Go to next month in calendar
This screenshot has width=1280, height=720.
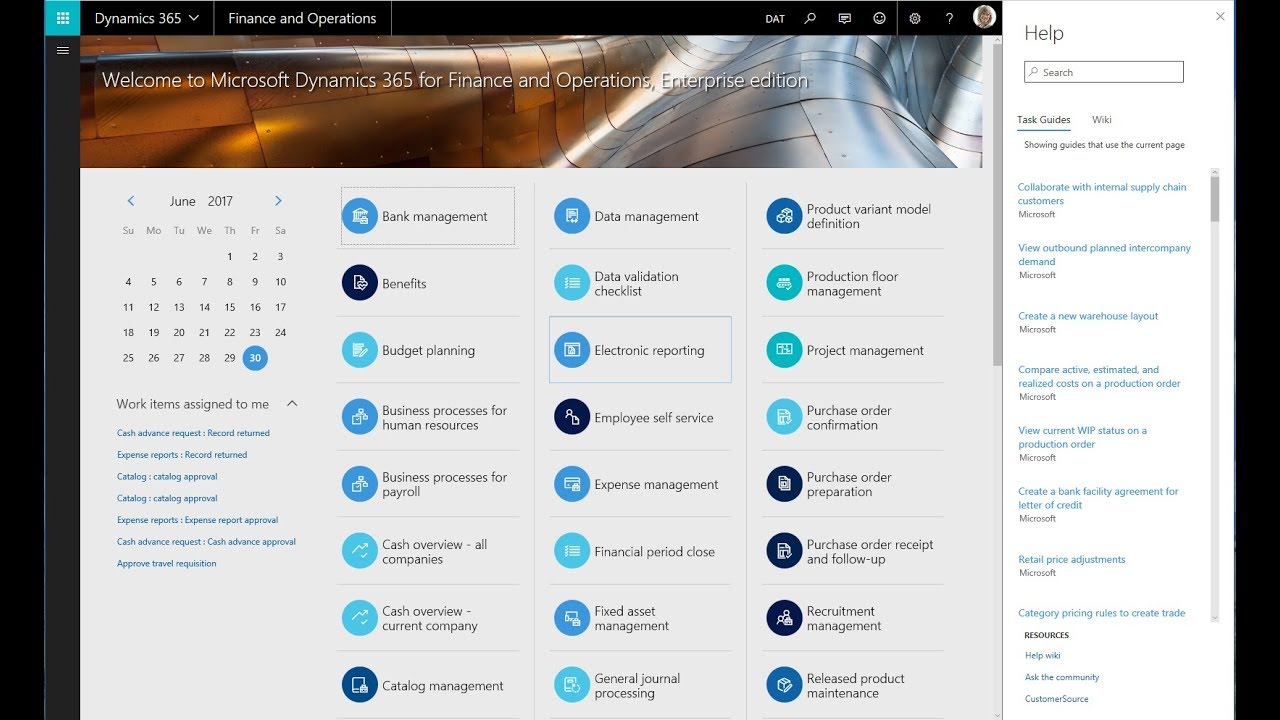[x=278, y=201]
